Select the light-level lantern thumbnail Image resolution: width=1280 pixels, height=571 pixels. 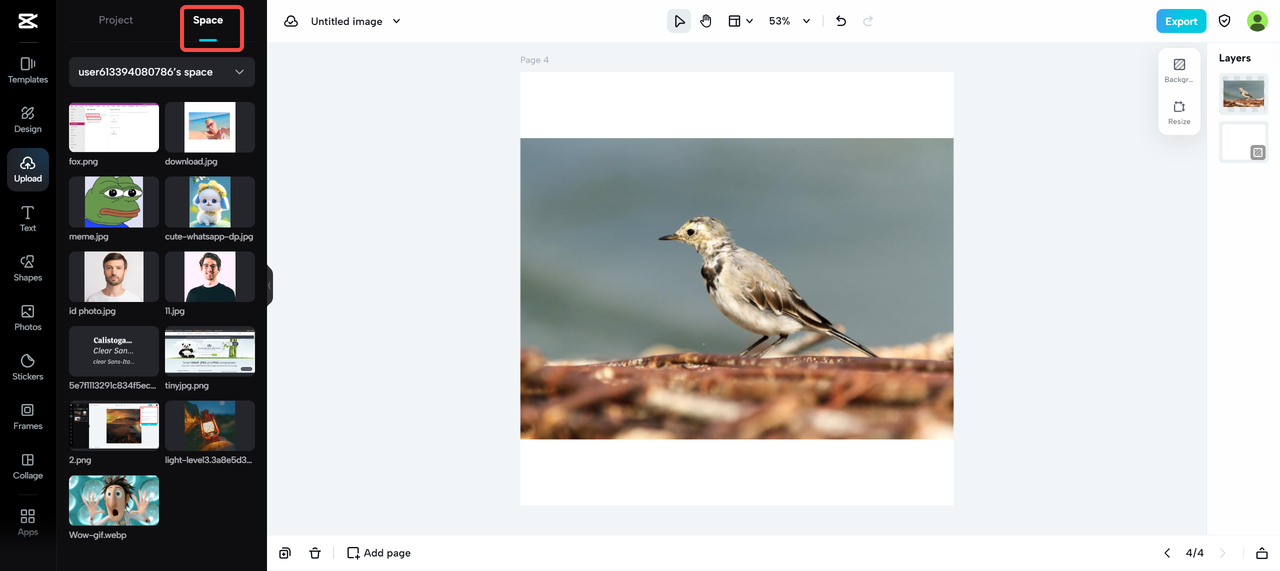(210, 426)
